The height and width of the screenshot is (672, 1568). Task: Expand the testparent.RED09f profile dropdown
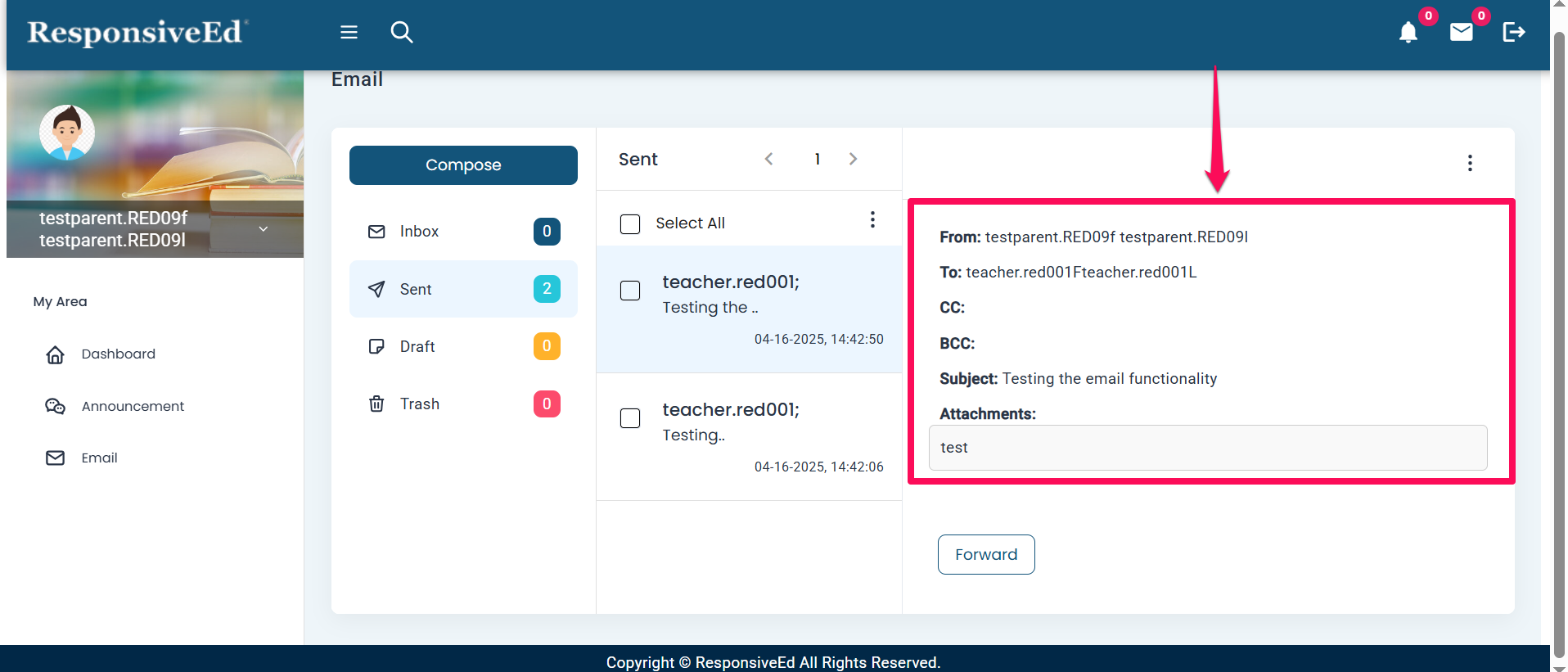pos(264,229)
